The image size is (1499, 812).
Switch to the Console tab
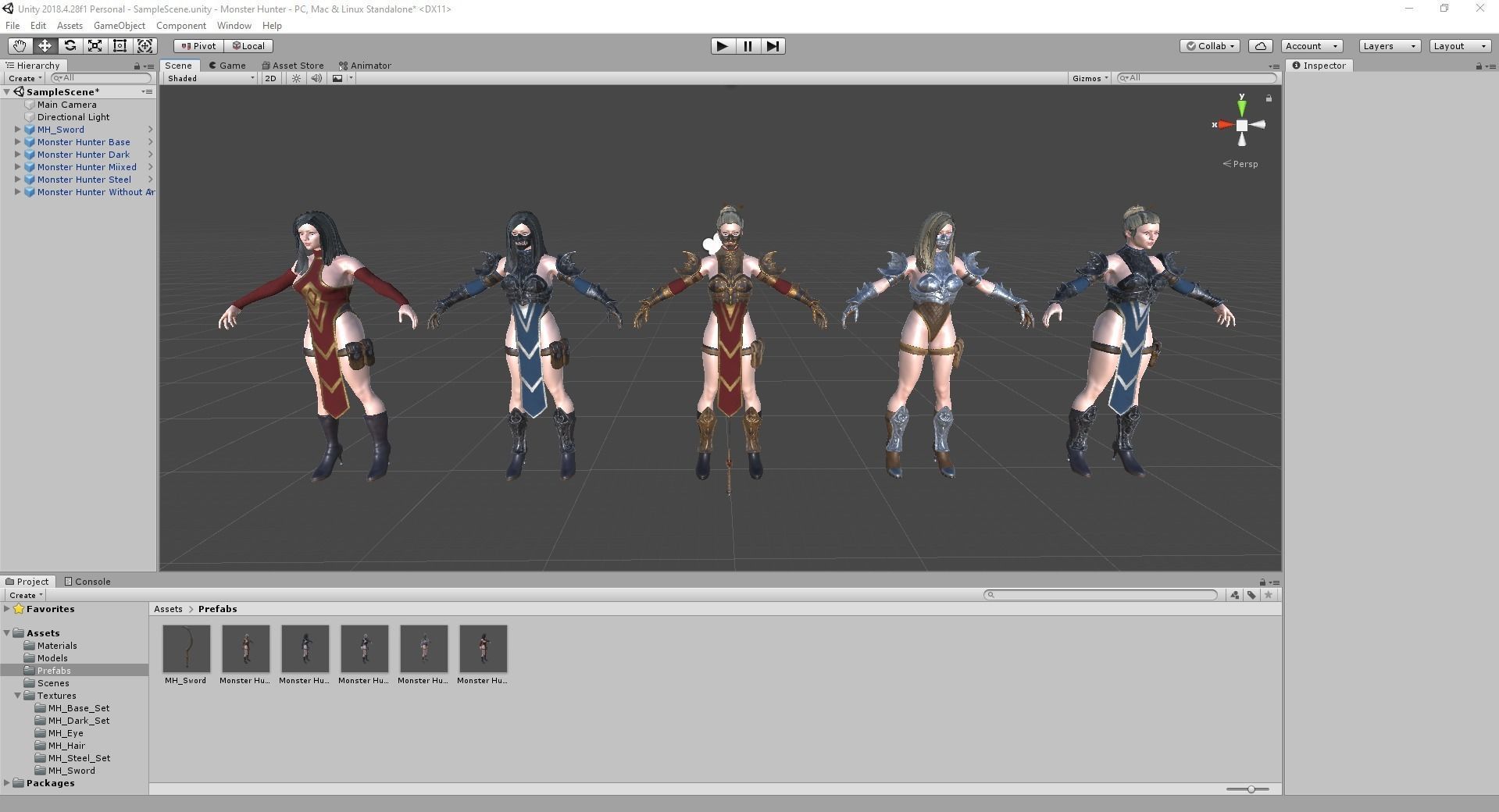tap(87, 582)
